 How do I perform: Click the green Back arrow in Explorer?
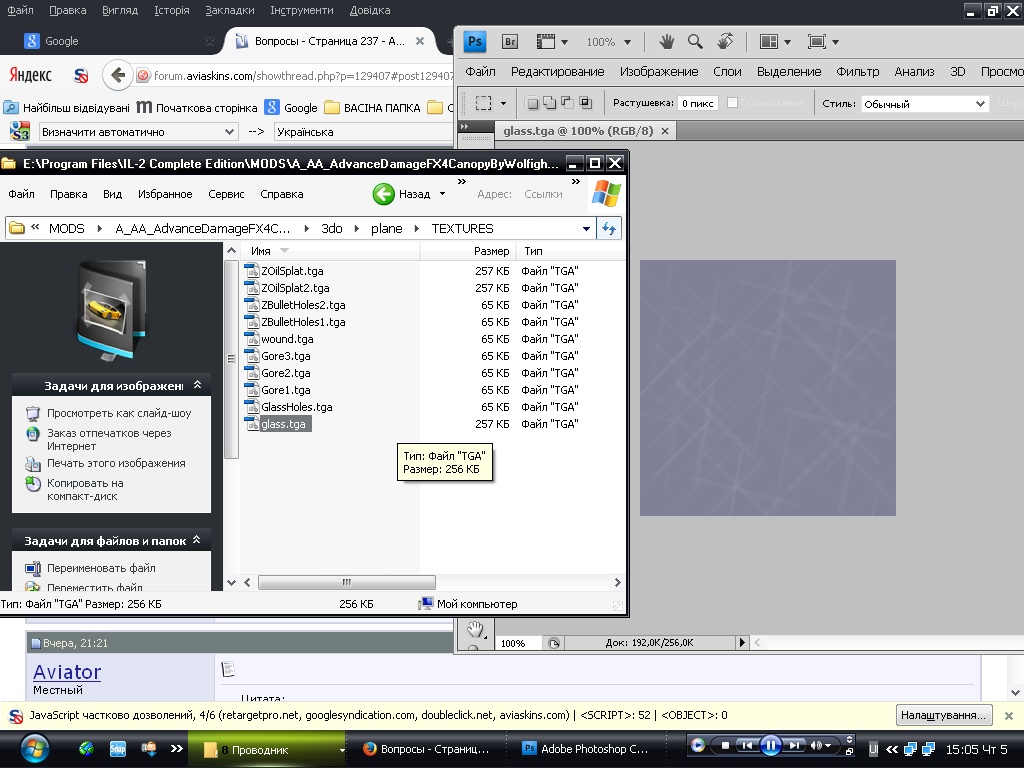[x=384, y=194]
